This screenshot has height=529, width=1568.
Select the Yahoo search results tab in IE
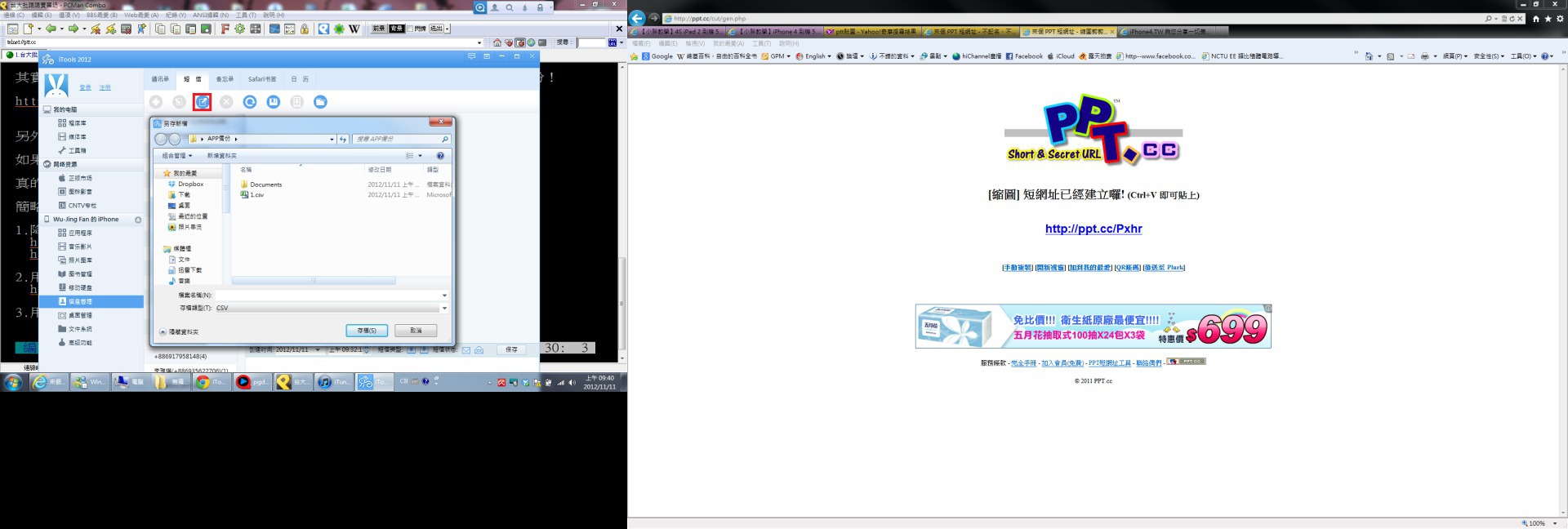coord(871,32)
